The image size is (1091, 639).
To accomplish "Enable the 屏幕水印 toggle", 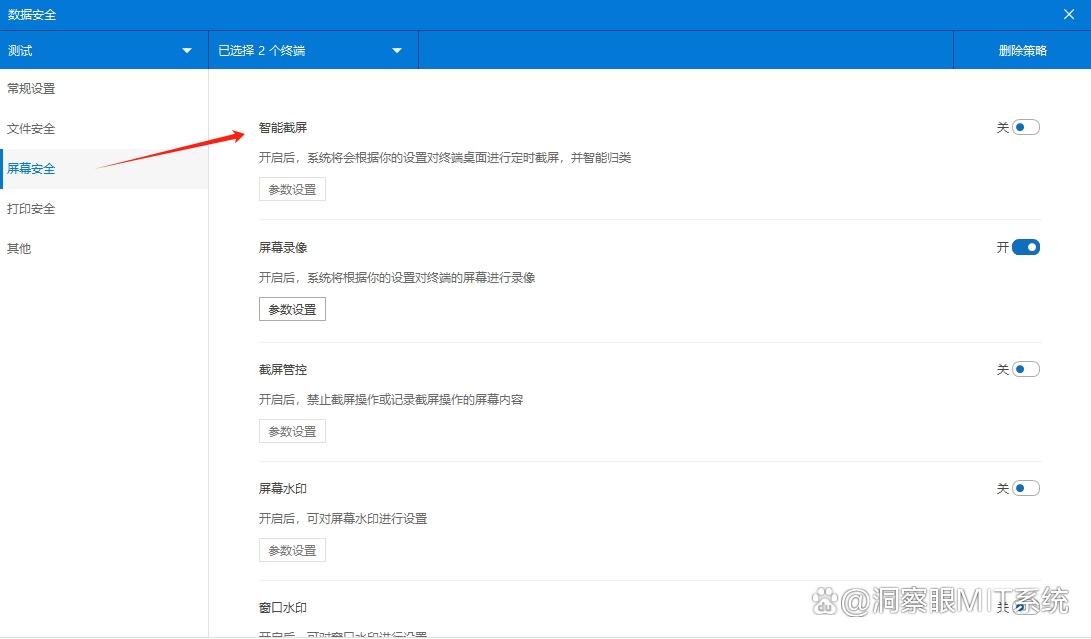I will [x=1026, y=488].
